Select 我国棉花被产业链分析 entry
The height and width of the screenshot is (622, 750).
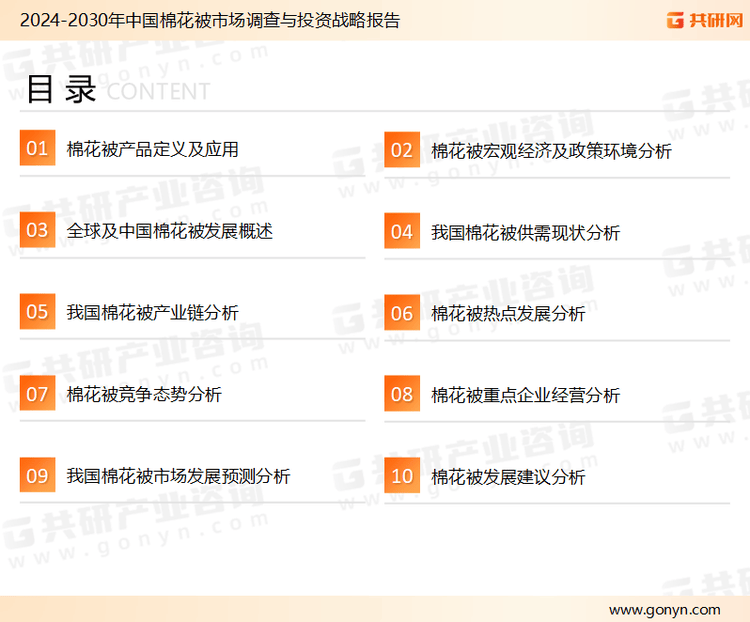tap(152, 313)
